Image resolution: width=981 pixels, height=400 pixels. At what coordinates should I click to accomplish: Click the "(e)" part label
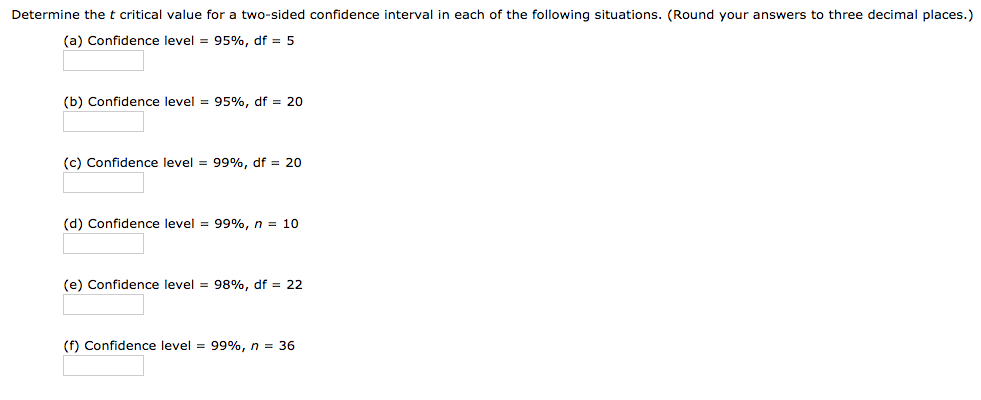pos(73,285)
